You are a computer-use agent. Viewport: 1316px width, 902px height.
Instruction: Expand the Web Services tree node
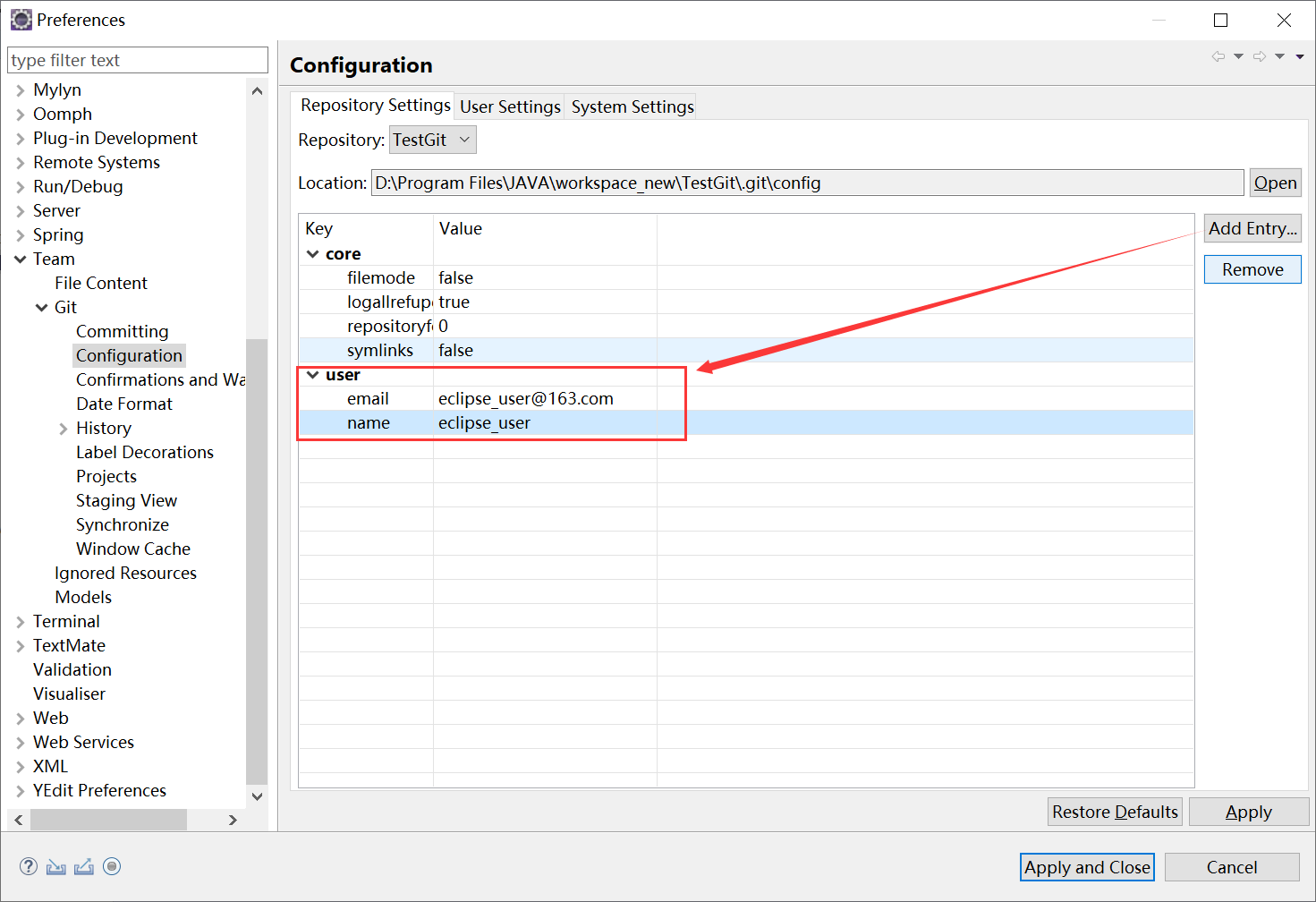tap(21, 742)
